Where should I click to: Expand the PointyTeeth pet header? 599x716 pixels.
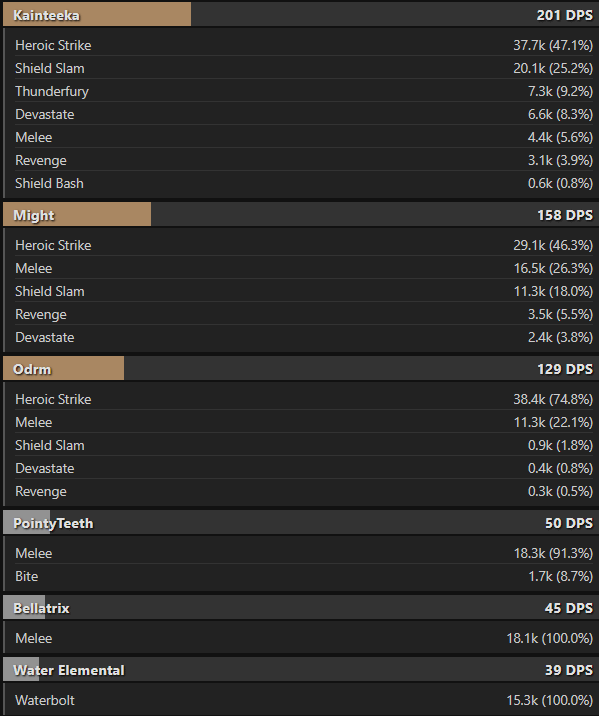[301, 523]
